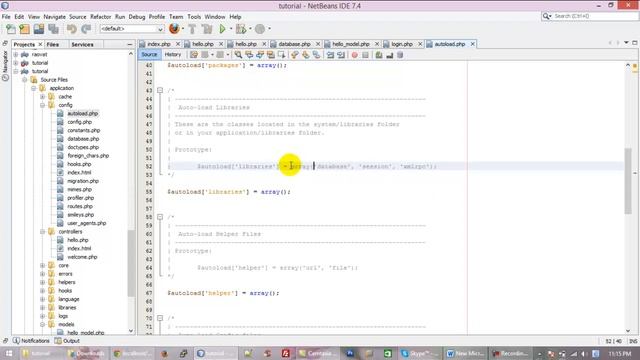
Task: Switch to the Files panel tab
Action: [53, 44]
